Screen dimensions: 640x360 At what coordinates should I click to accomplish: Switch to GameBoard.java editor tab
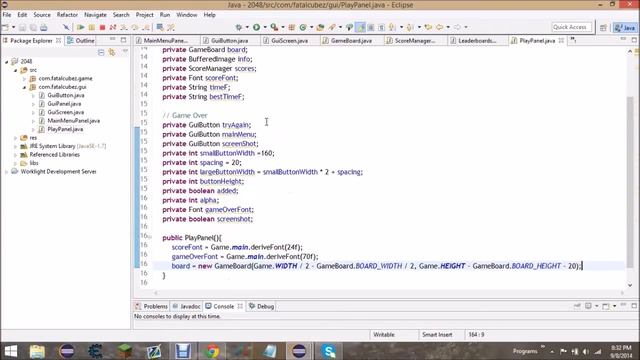click(x=351, y=40)
